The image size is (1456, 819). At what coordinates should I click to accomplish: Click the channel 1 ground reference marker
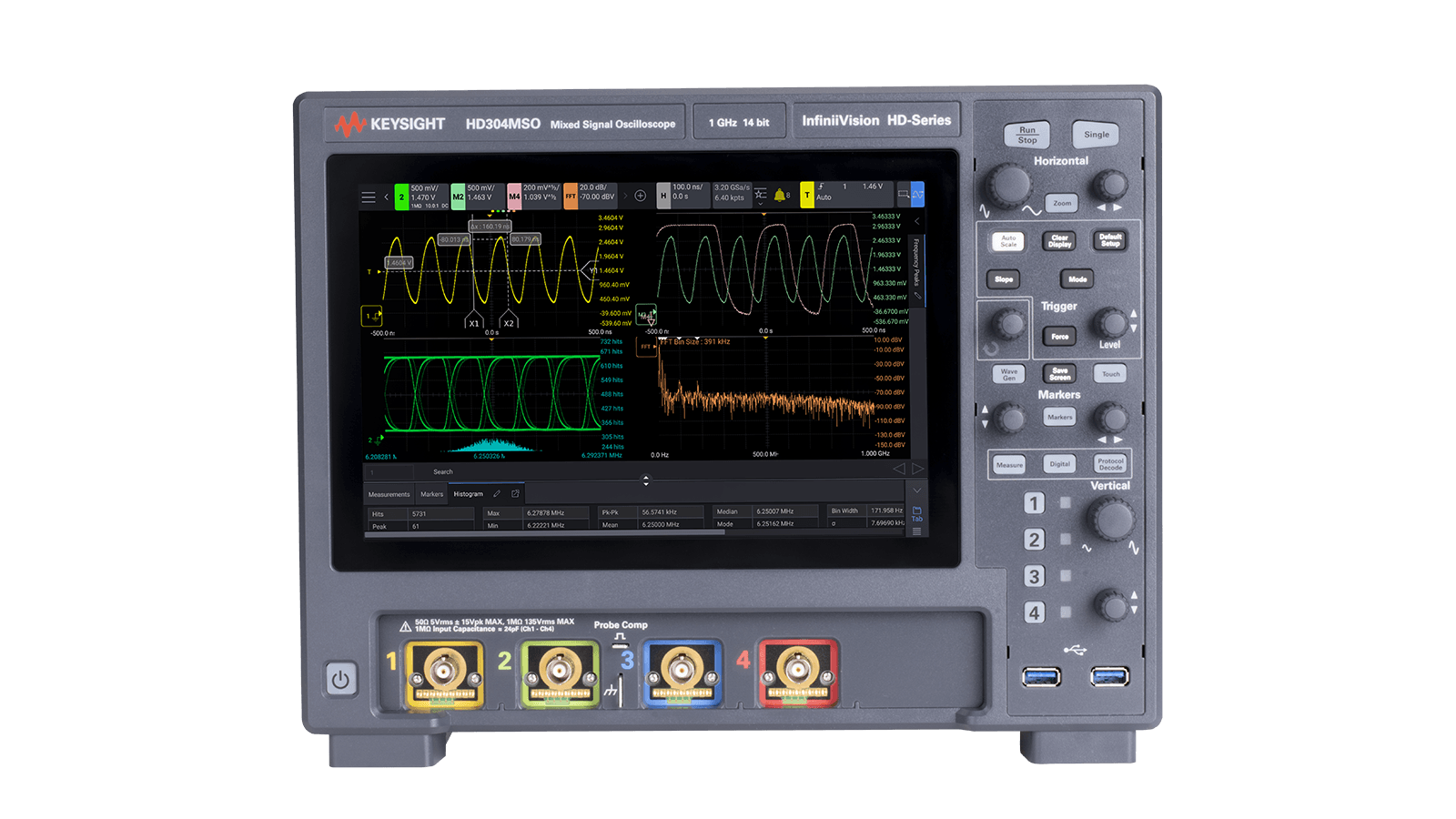click(x=371, y=316)
